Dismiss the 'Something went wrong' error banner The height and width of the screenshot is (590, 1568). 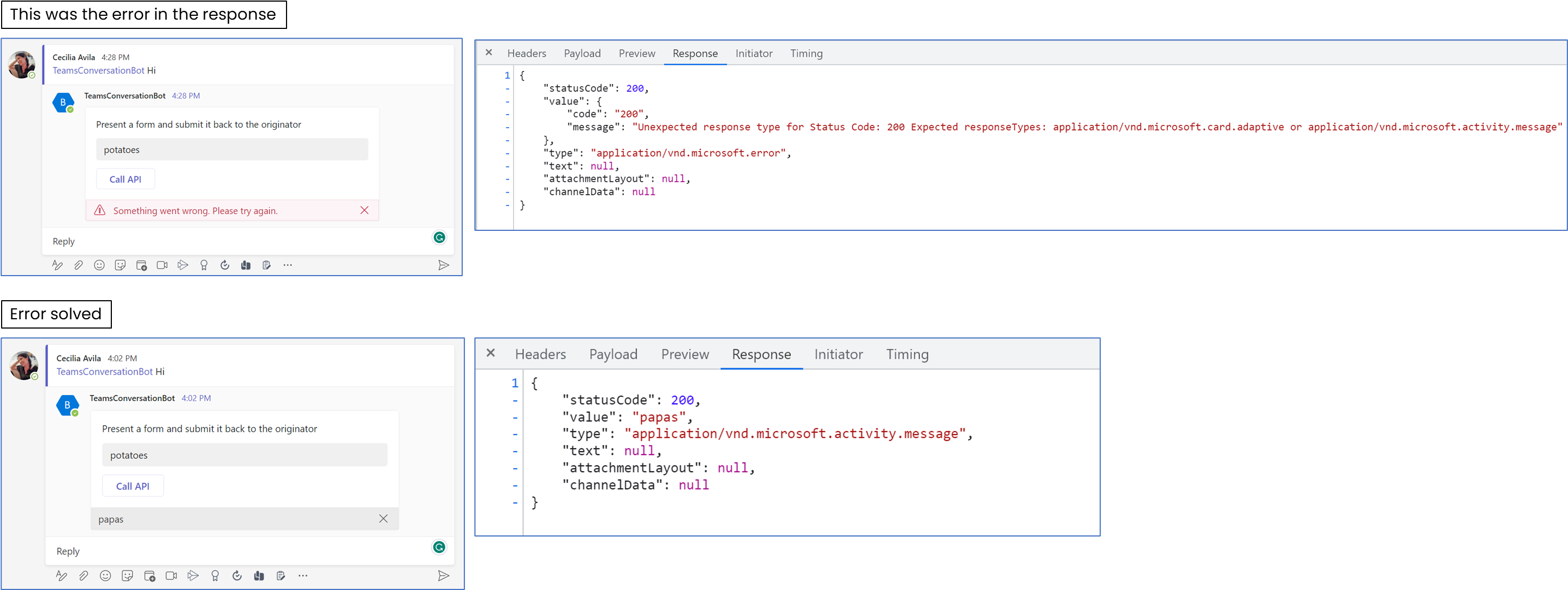pos(364,210)
